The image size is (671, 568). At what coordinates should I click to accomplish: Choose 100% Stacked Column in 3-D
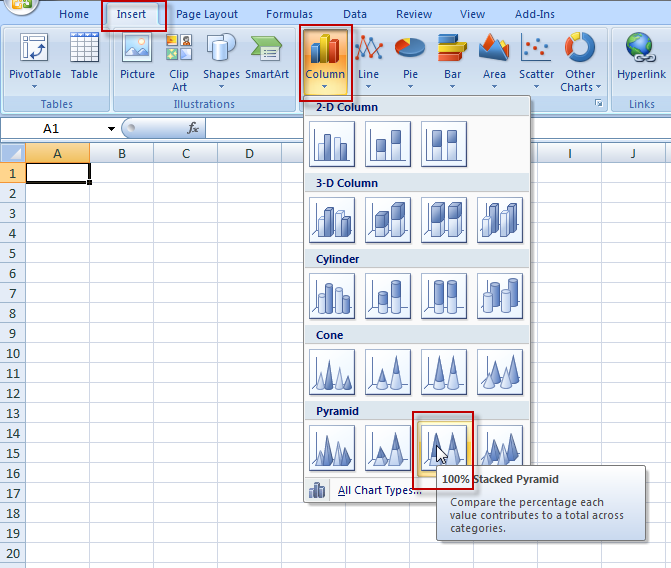tap(444, 220)
